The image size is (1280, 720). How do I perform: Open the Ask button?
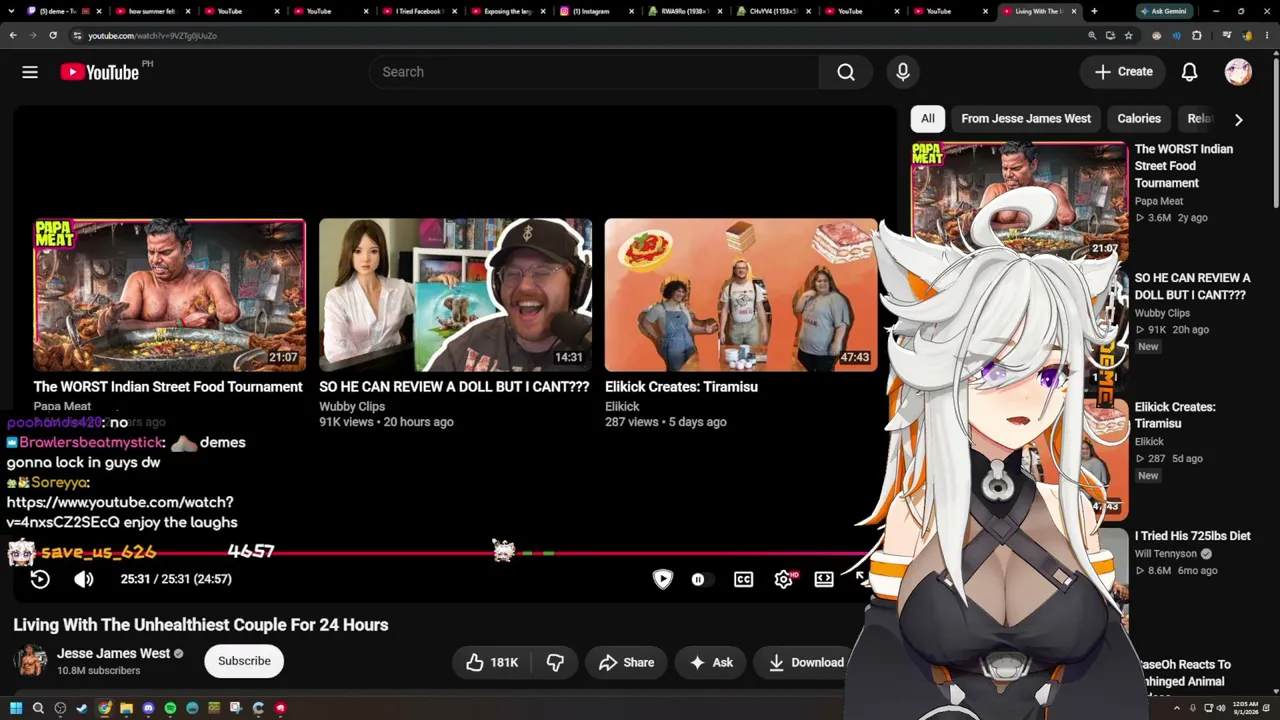pyautogui.click(x=712, y=662)
